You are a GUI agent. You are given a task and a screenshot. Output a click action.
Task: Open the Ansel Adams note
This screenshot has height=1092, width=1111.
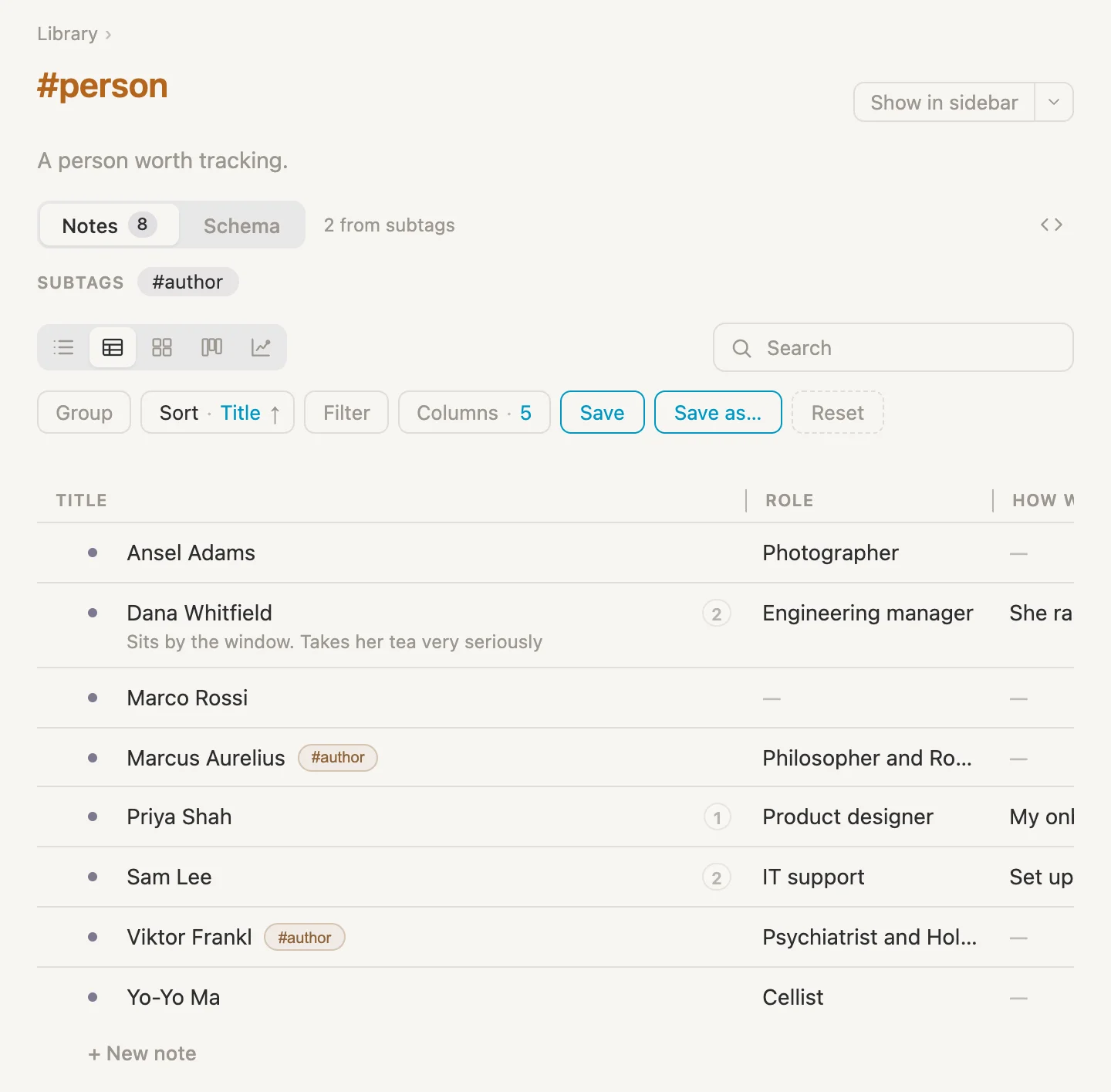pyautogui.click(x=191, y=553)
